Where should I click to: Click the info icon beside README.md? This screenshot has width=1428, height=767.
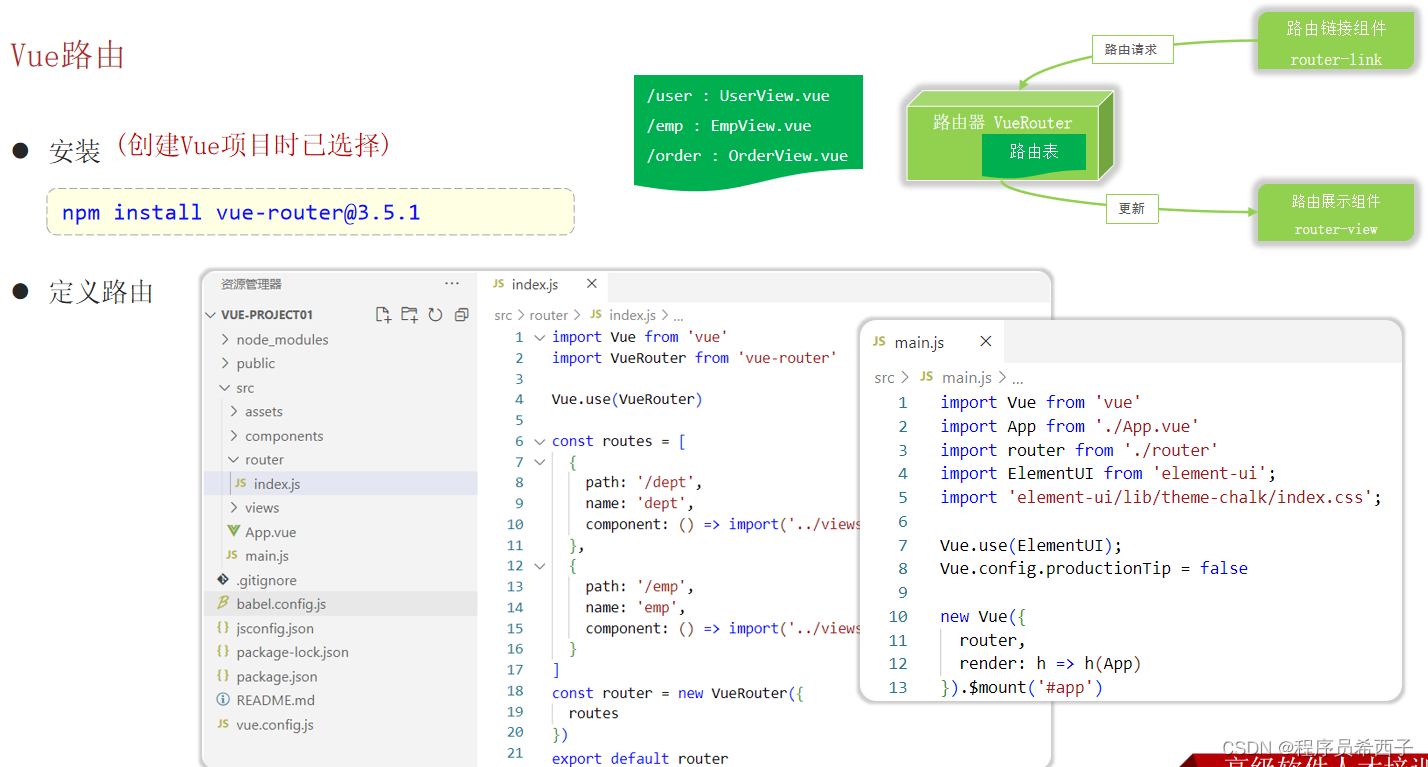click(x=223, y=700)
